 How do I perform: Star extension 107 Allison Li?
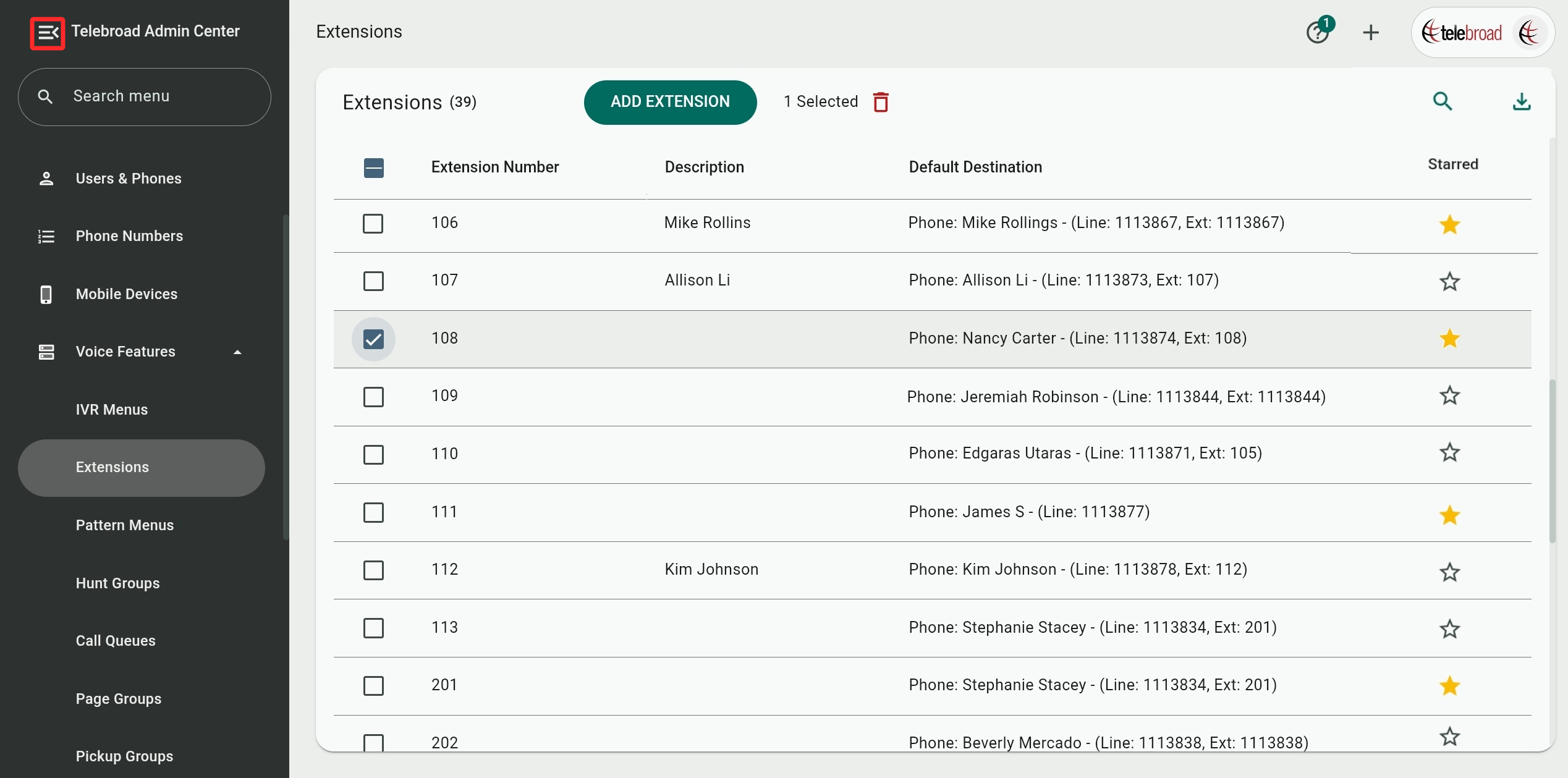[x=1449, y=282]
